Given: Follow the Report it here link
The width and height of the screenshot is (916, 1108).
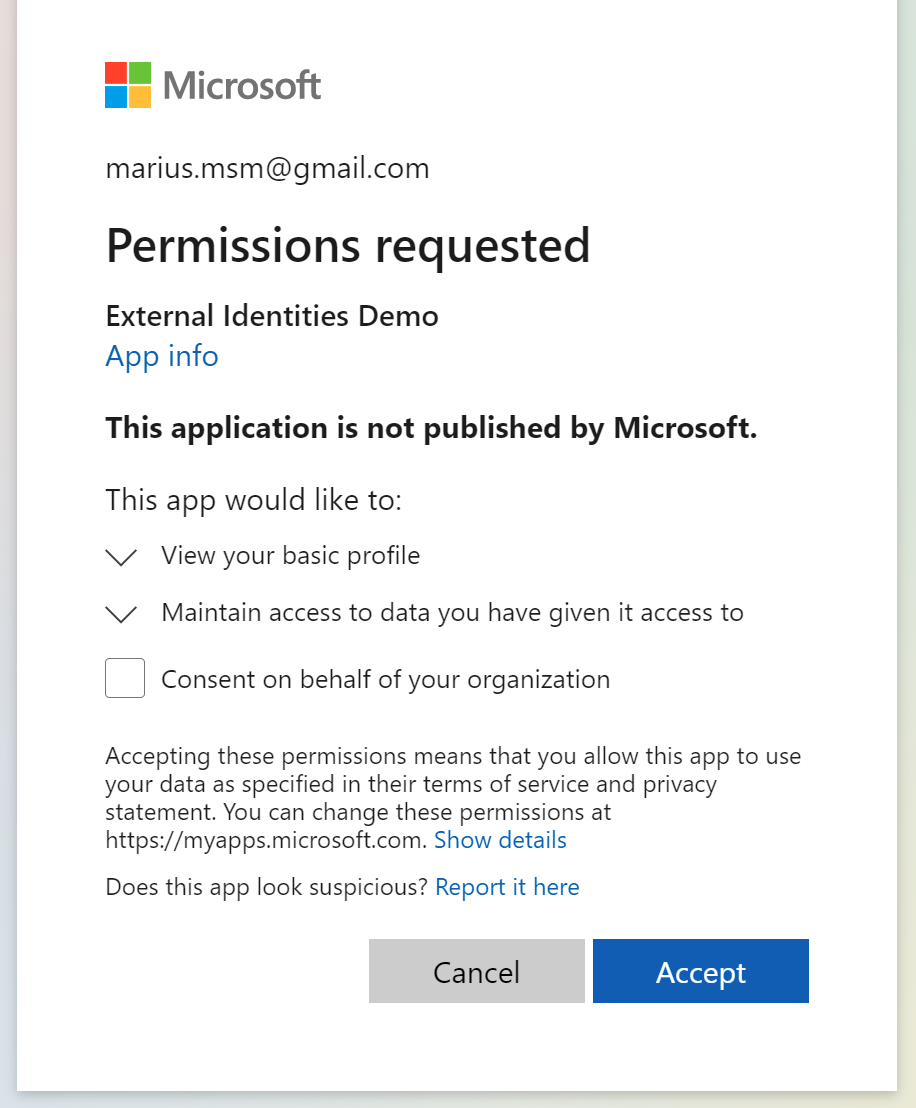Looking at the screenshot, I should pos(507,887).
